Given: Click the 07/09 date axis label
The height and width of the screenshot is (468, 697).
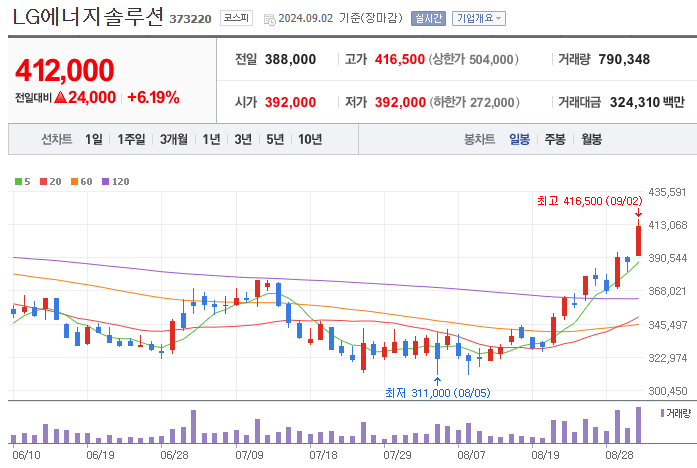Looking at the screenshot, I should tap(249, 455).
